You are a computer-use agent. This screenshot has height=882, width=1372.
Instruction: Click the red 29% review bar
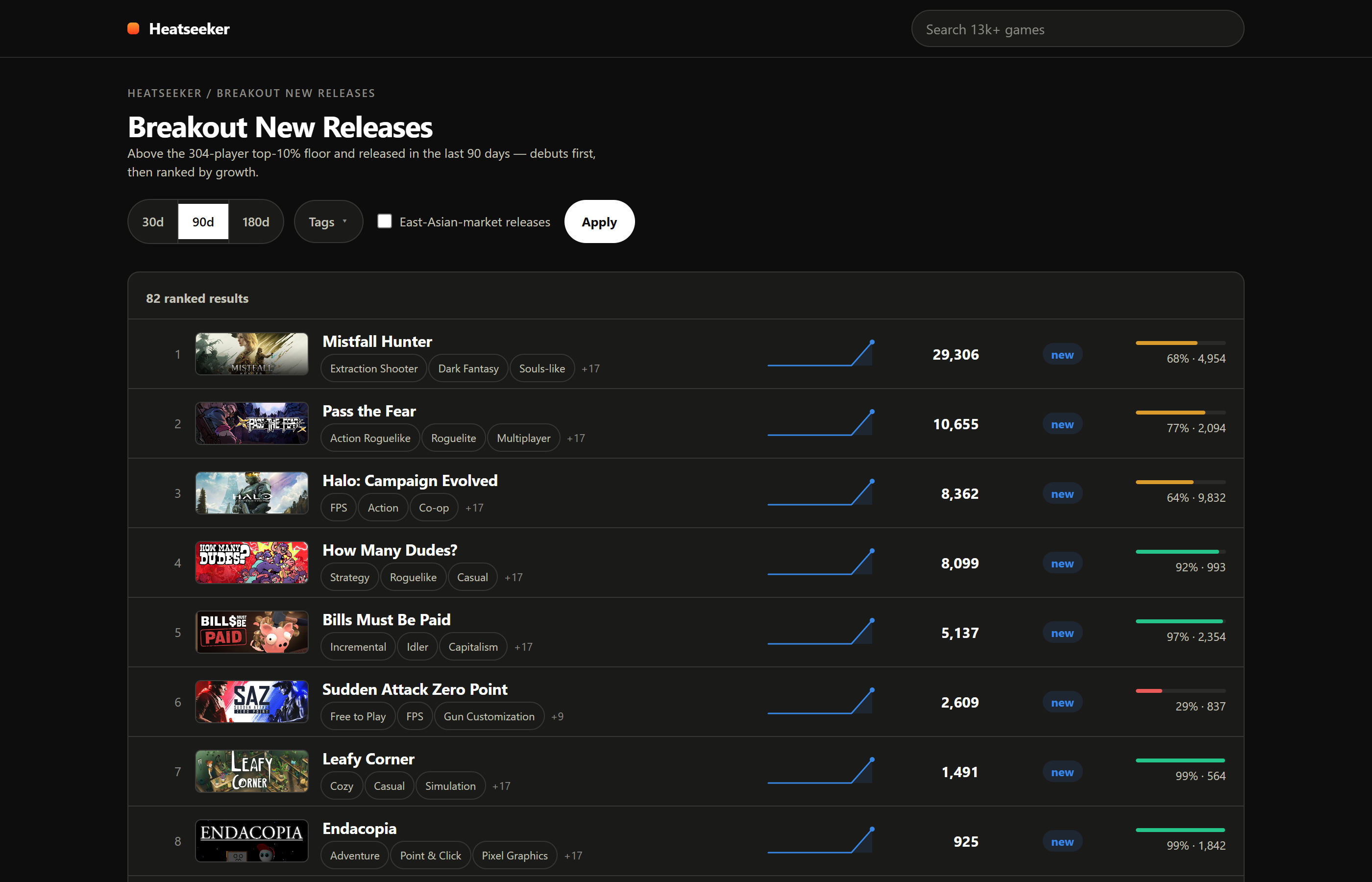point(1180,690)
